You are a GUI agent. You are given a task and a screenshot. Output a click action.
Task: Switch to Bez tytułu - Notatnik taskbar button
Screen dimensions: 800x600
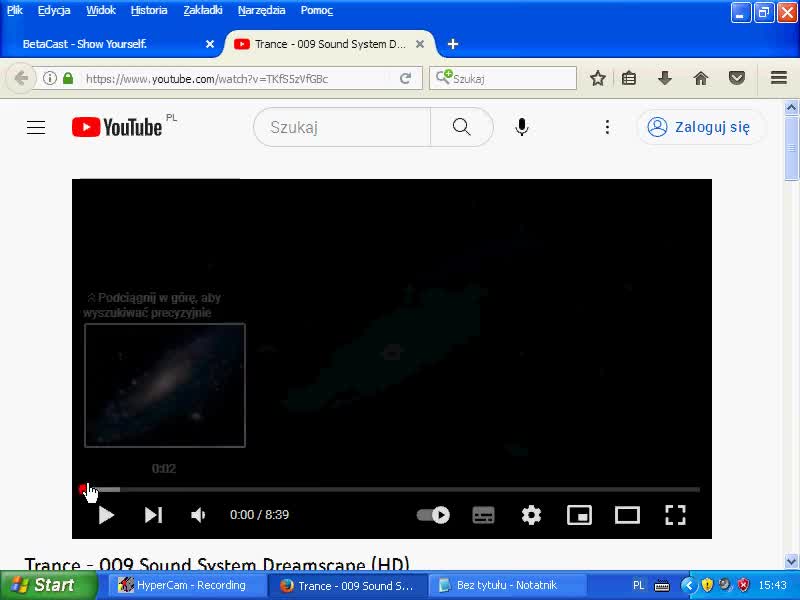click(506, 585)
